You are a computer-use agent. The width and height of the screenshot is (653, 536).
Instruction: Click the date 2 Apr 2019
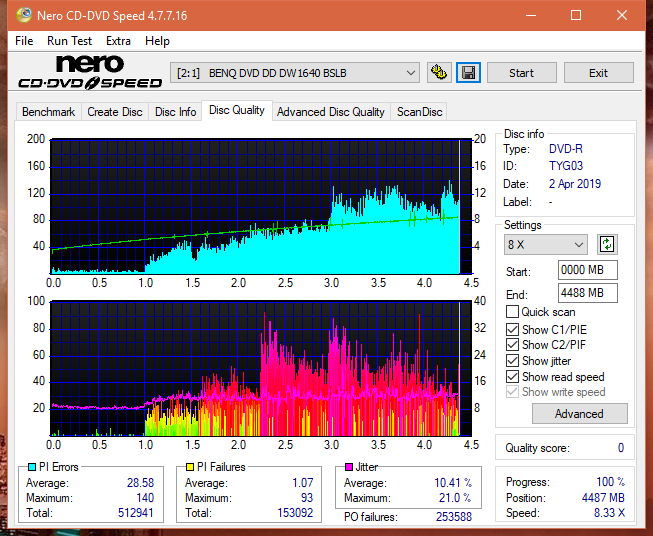click(x=575, y=184)
